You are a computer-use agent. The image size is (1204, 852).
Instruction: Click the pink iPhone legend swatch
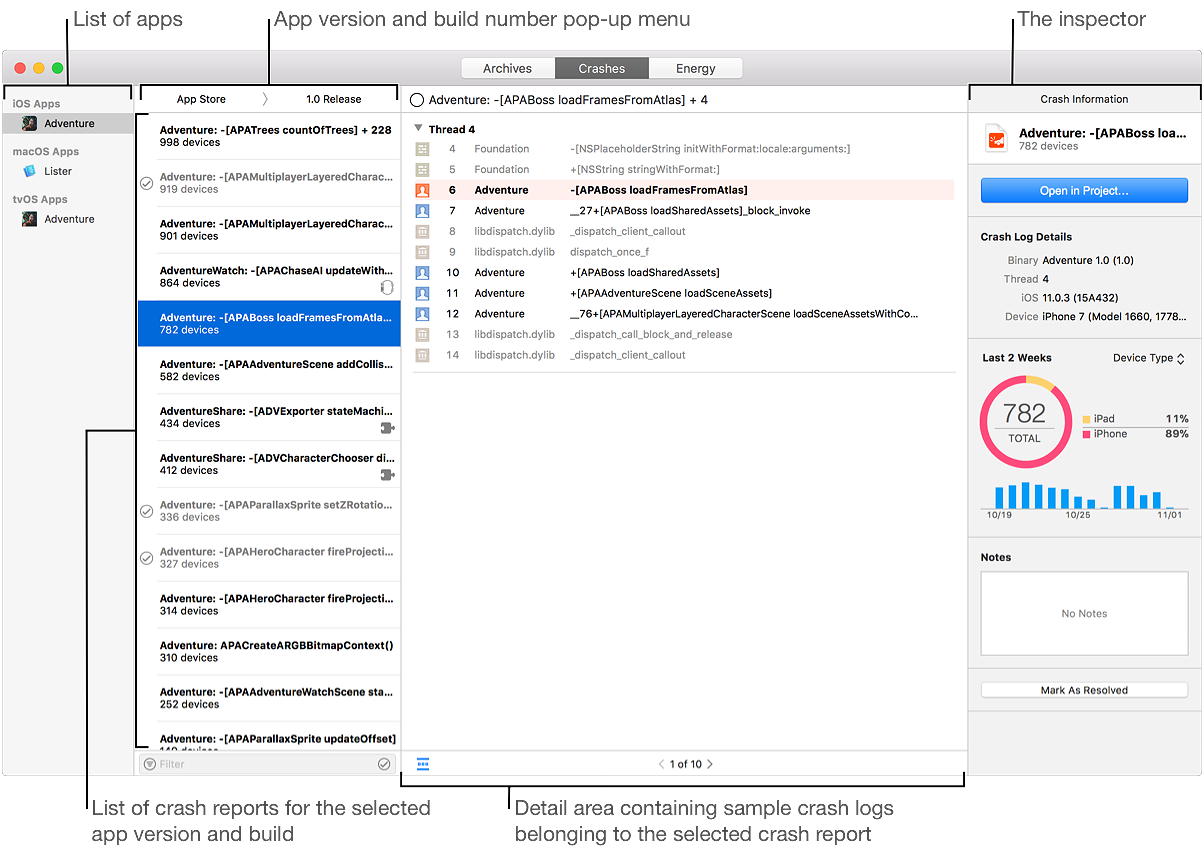click(x=1087, y=434)
